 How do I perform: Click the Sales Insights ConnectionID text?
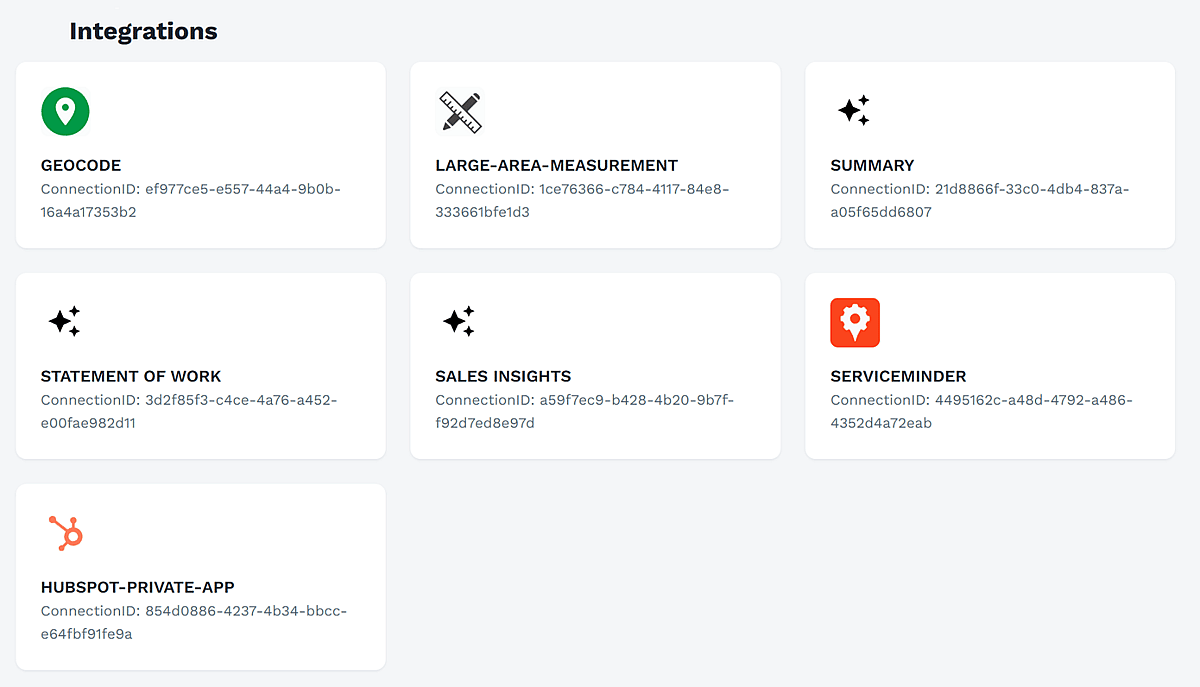[584, 411]
